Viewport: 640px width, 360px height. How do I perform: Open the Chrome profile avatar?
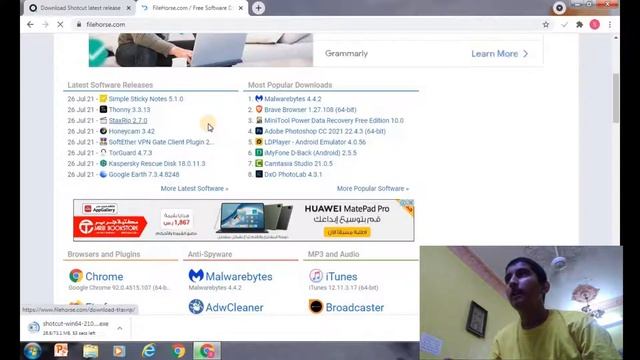tap(595, 24)
